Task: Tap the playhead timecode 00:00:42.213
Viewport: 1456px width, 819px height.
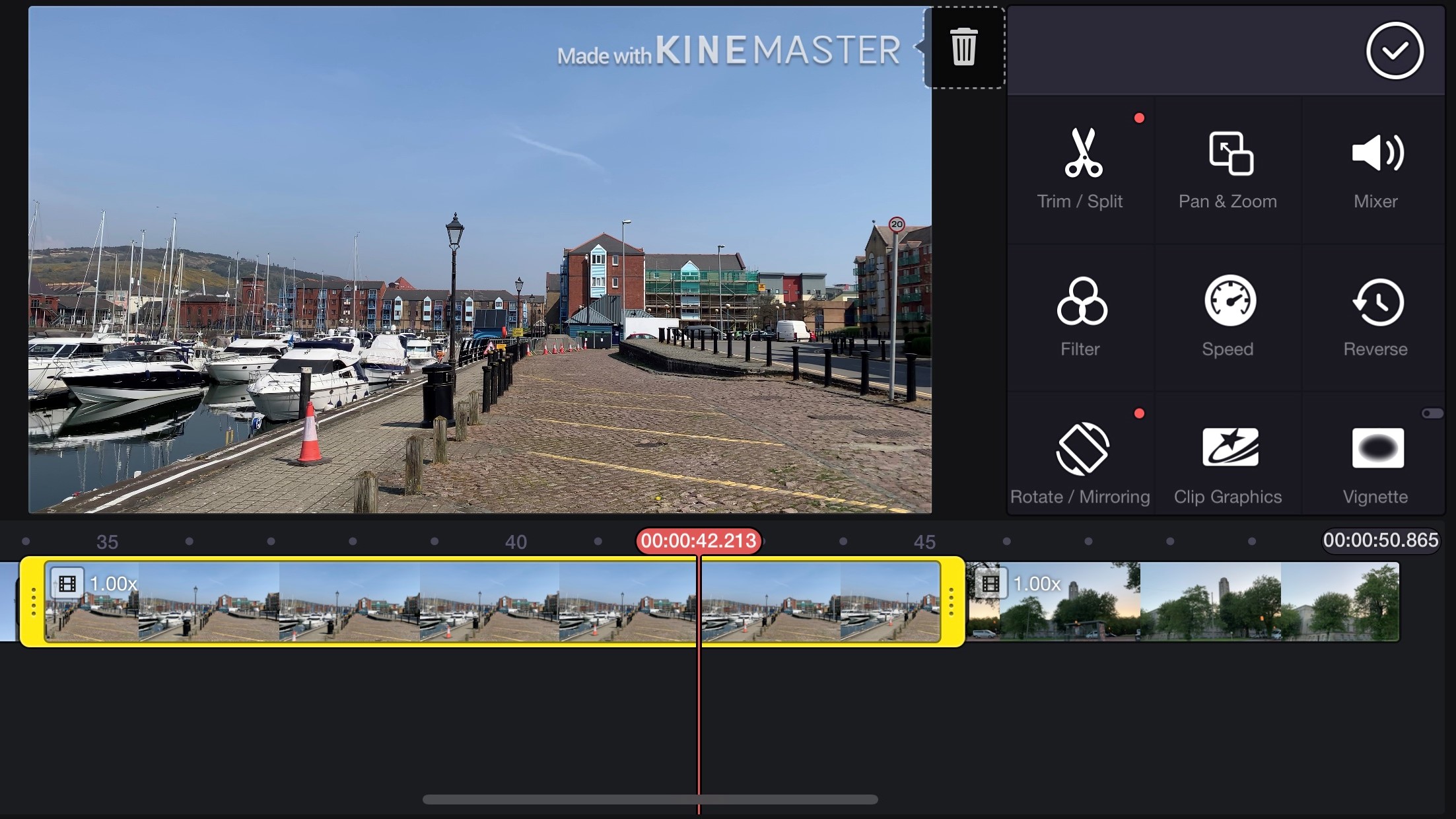Action: pyautogui.click(x=699, y=540)
